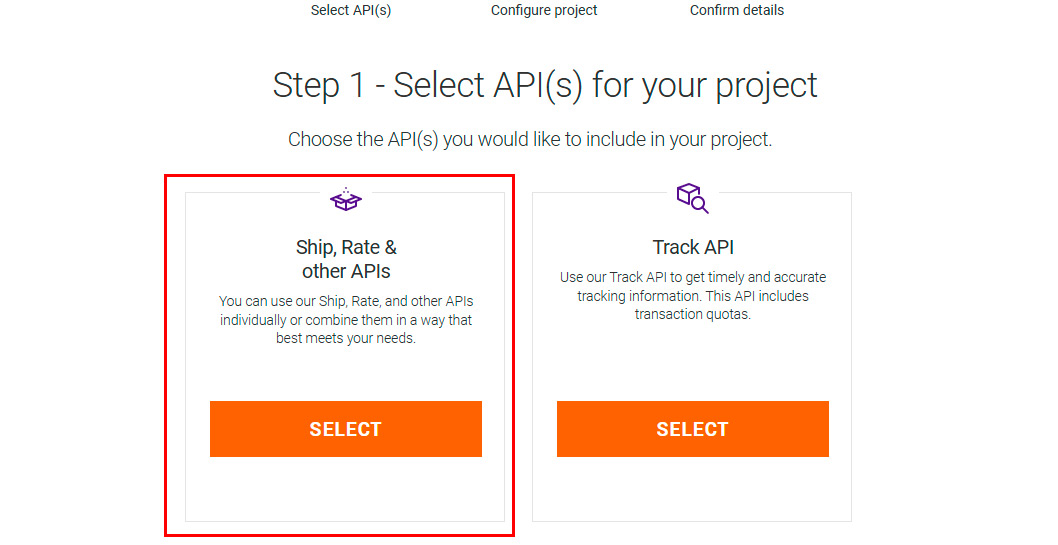The height and width of the screenshot is (545, 1058).
Task: Open the Confirm details step
Action: (x=737, y=10)
